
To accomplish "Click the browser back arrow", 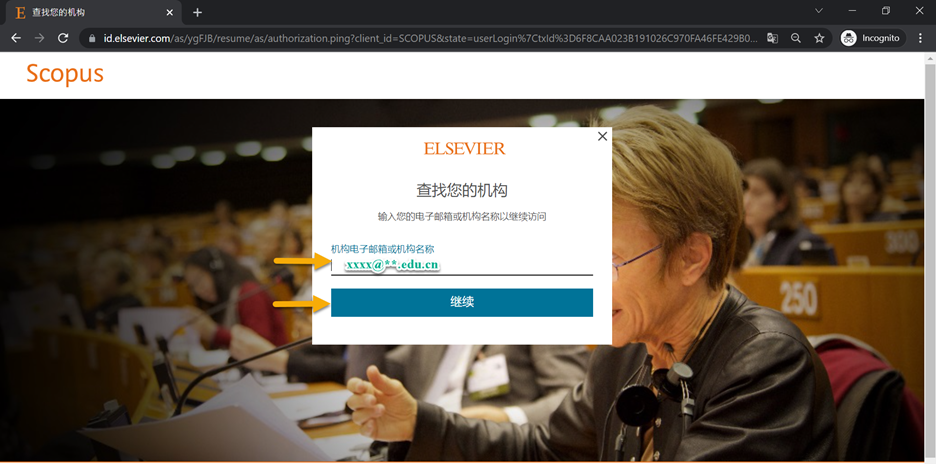I will click(16, 38).
